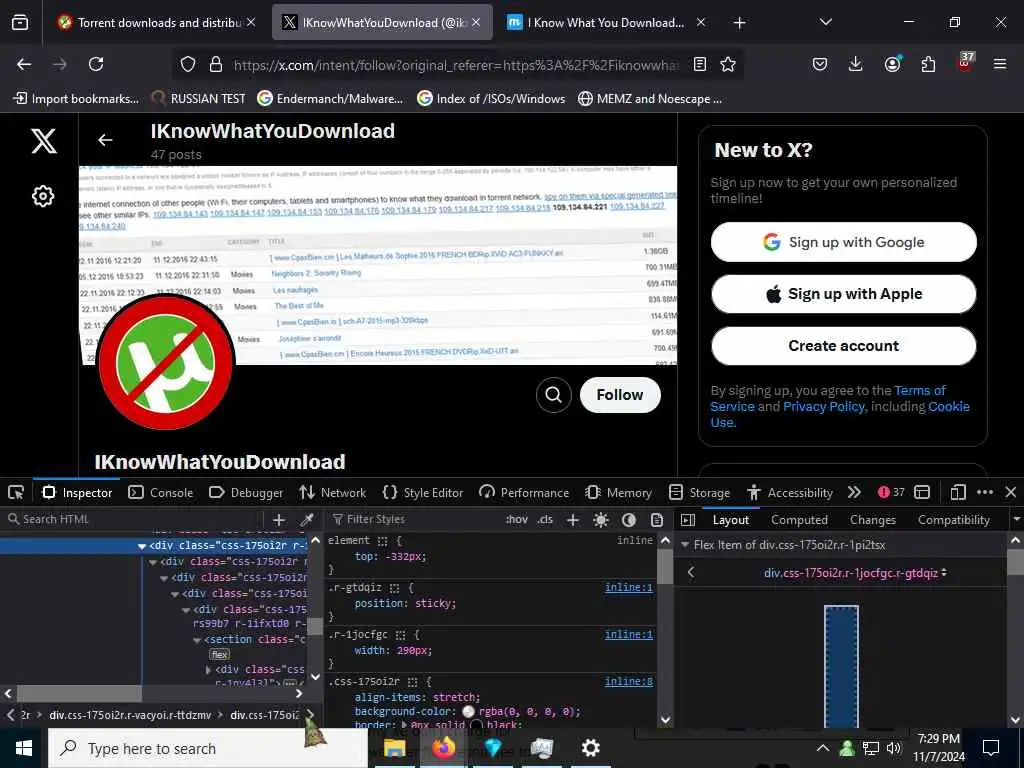Switch to Computed sidebar tab
Screen dimensions: 1024x768
(799, 520)
